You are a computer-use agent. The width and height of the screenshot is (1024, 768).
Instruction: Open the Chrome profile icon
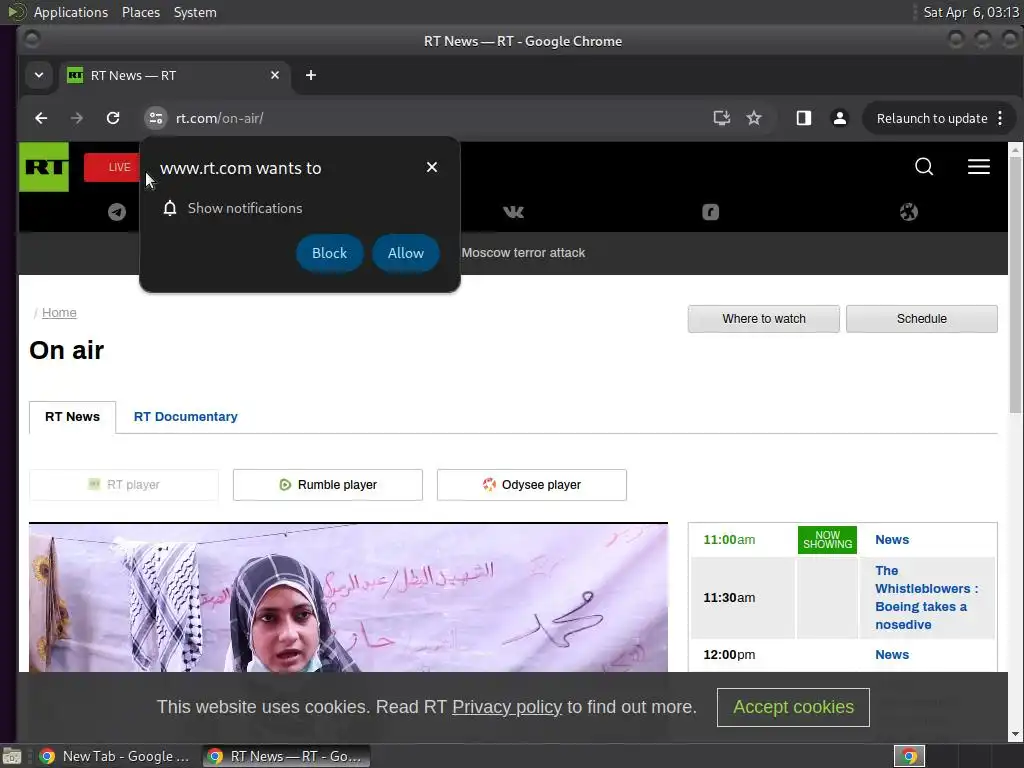coord(839,118)
